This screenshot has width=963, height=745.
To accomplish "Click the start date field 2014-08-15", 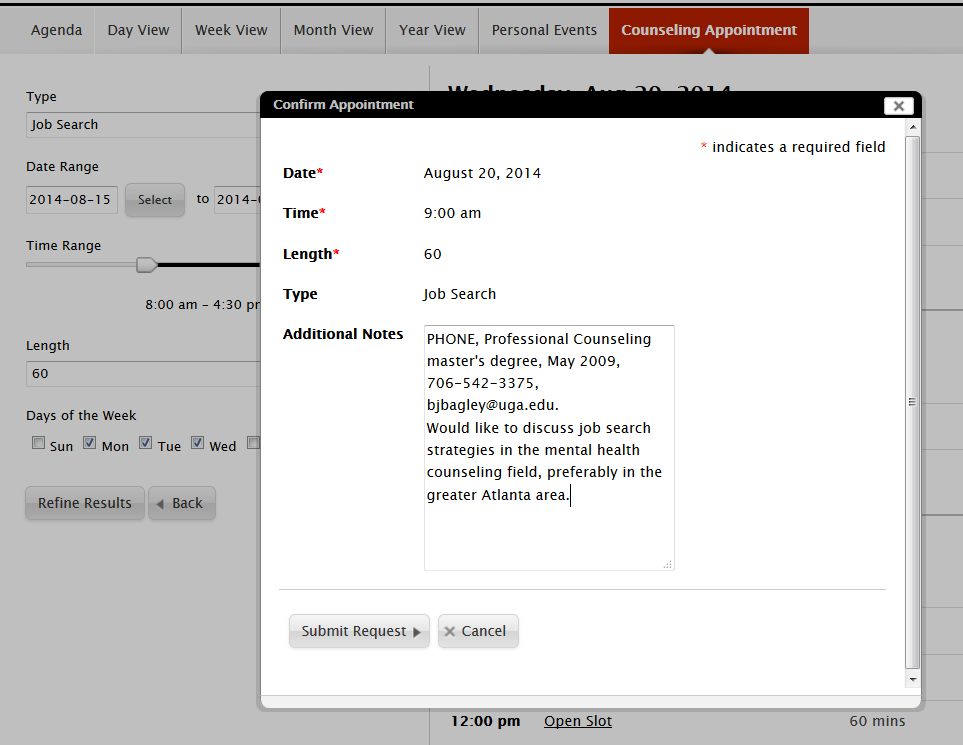I will (x=72, y=200).
